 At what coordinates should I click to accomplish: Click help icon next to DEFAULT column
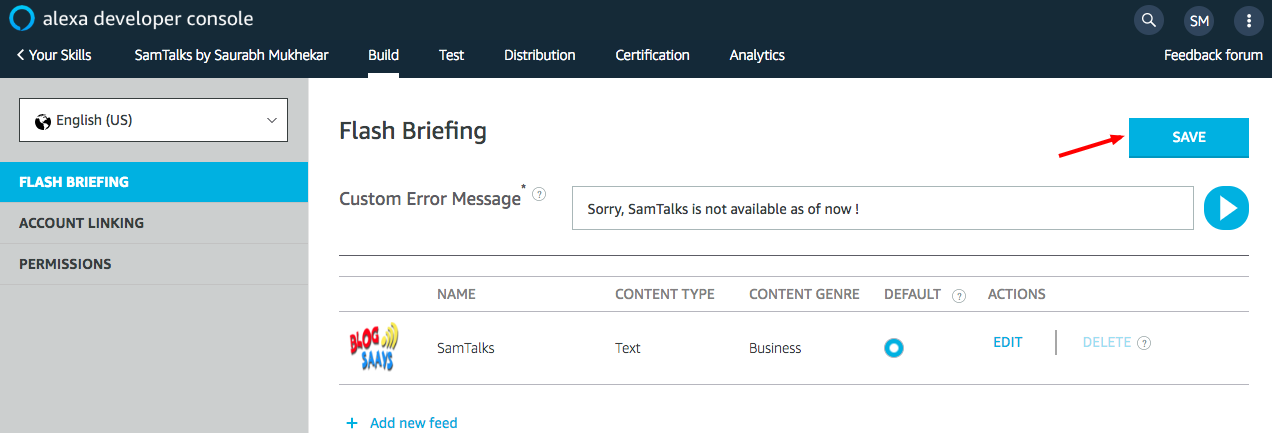[x=959, y=295]
